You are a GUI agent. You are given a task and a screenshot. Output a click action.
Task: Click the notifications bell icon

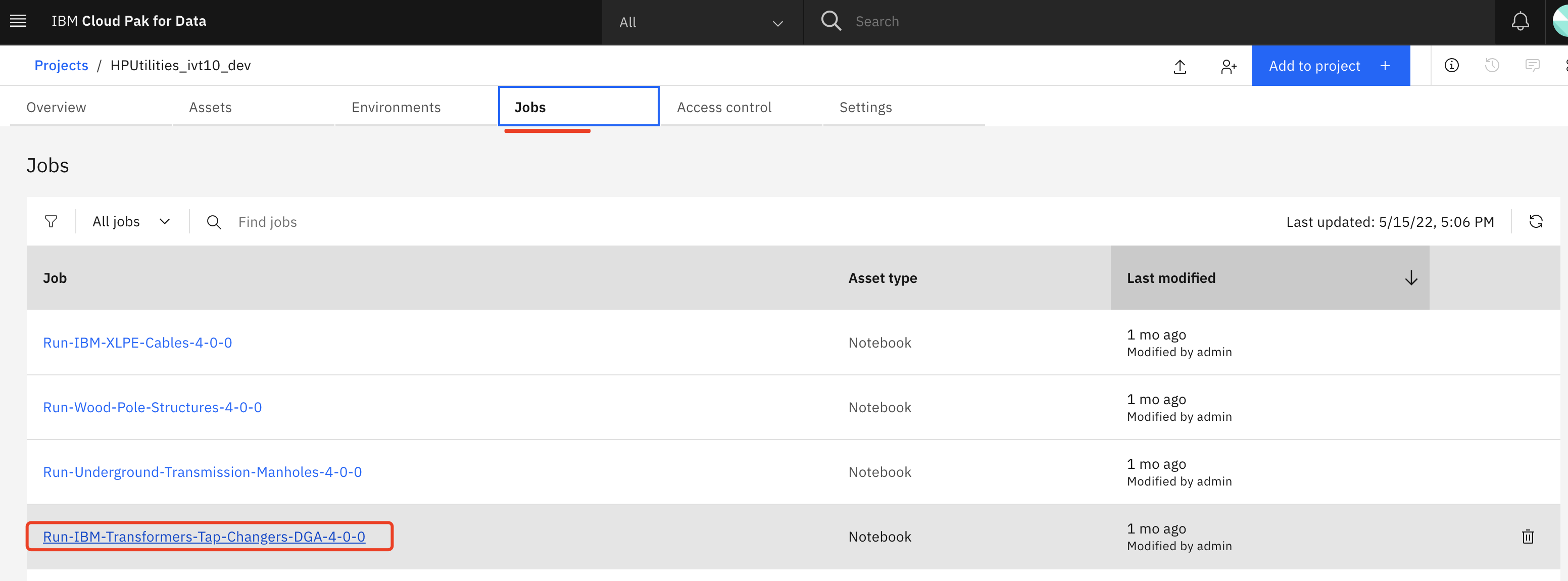[x=1520, y=21]
